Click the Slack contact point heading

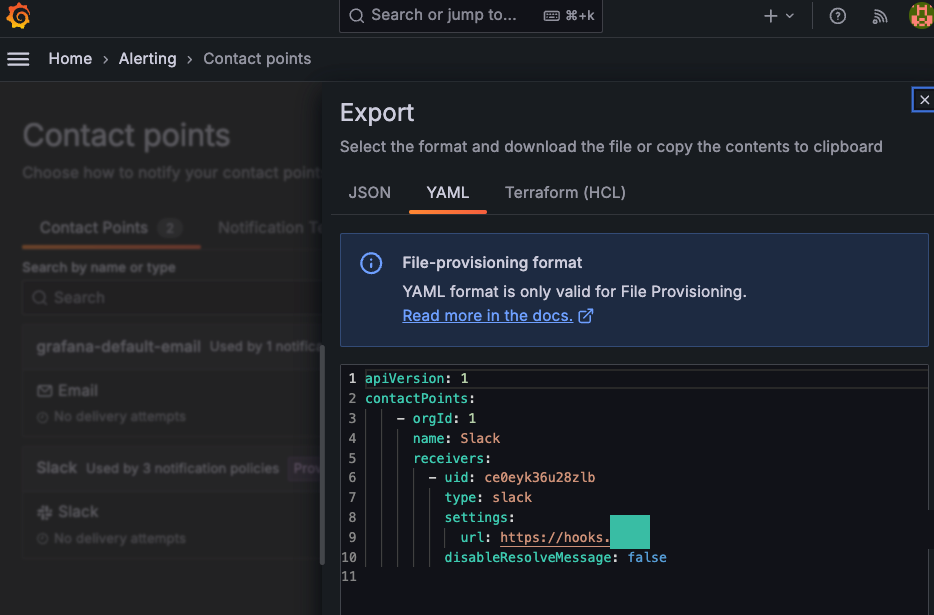point(57,468)
